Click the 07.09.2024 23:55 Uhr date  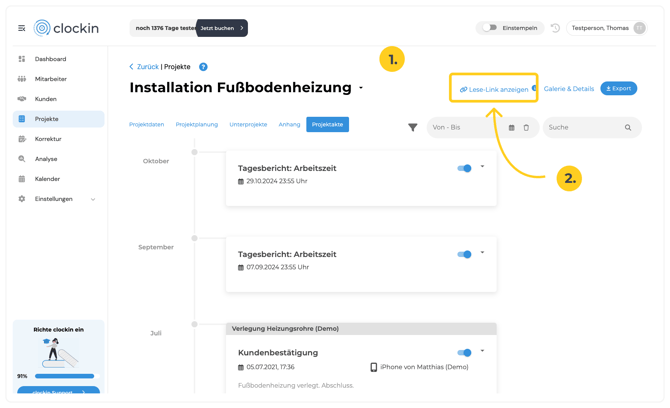pos(277,267)
